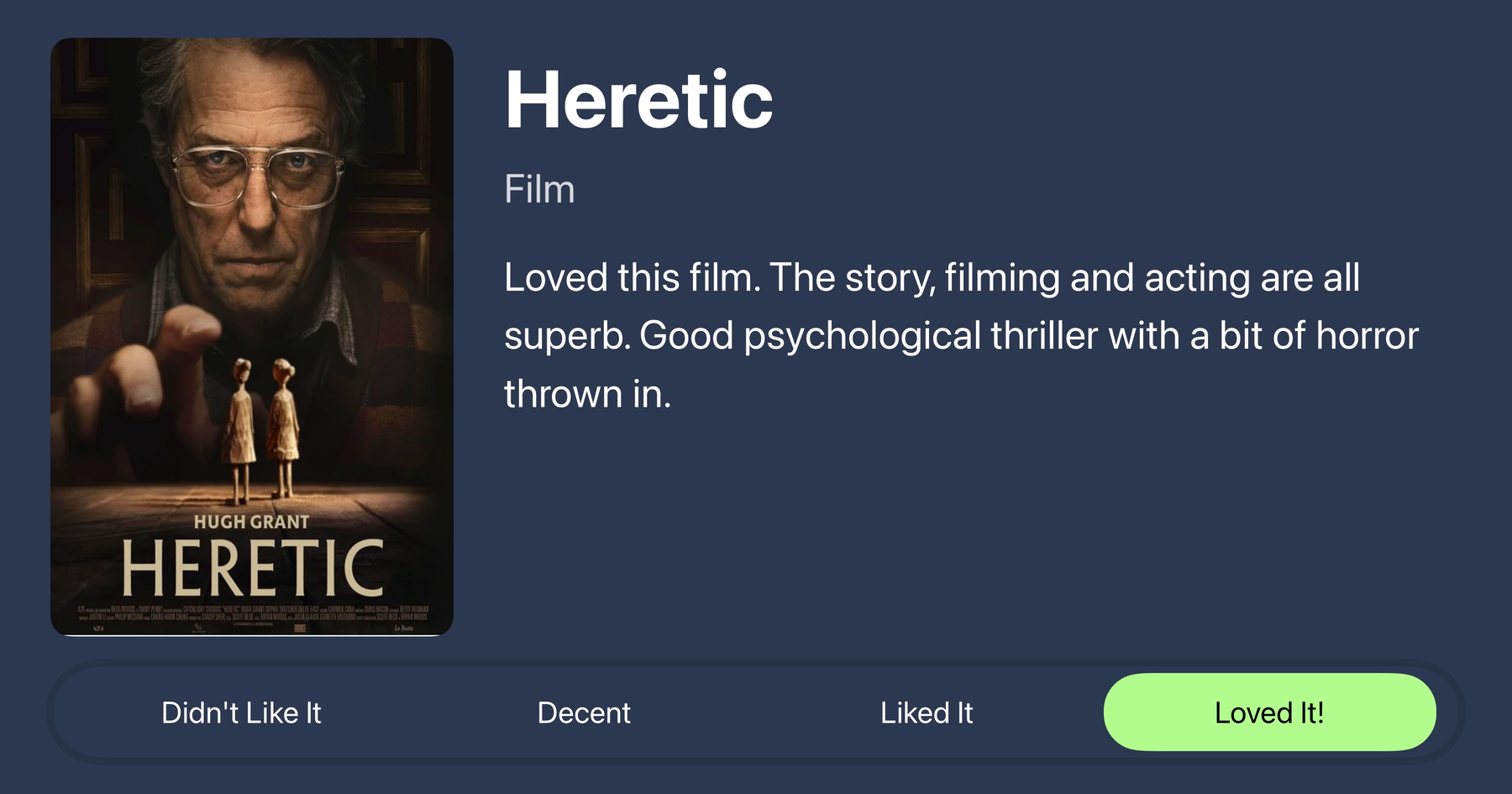The width and height of the screenshot is (1512, 794).
Task: Select the "Didn't Like It" rating
Action: coord(241,713)
